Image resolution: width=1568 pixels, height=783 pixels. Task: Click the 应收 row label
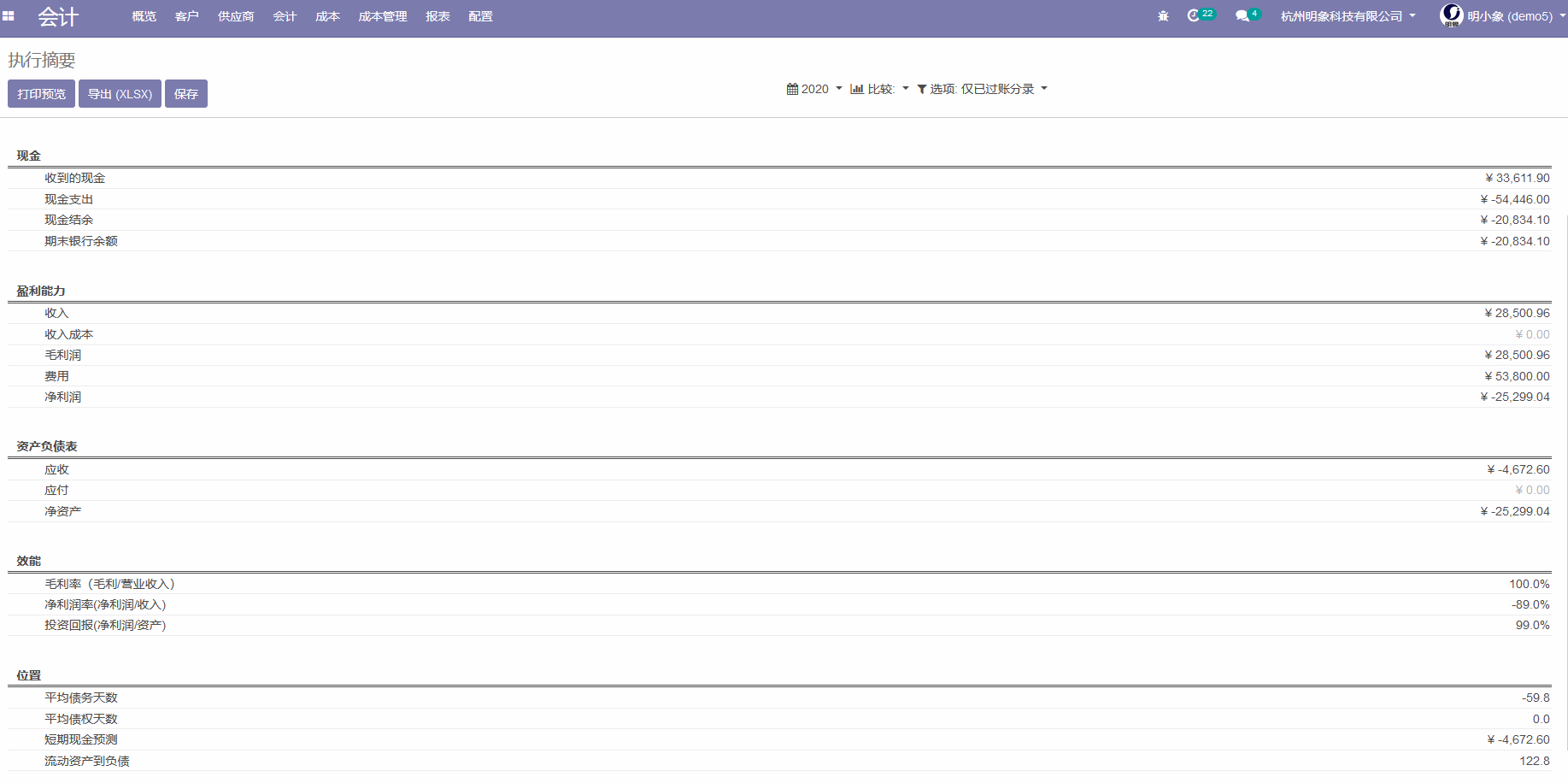tap(56, 469)
